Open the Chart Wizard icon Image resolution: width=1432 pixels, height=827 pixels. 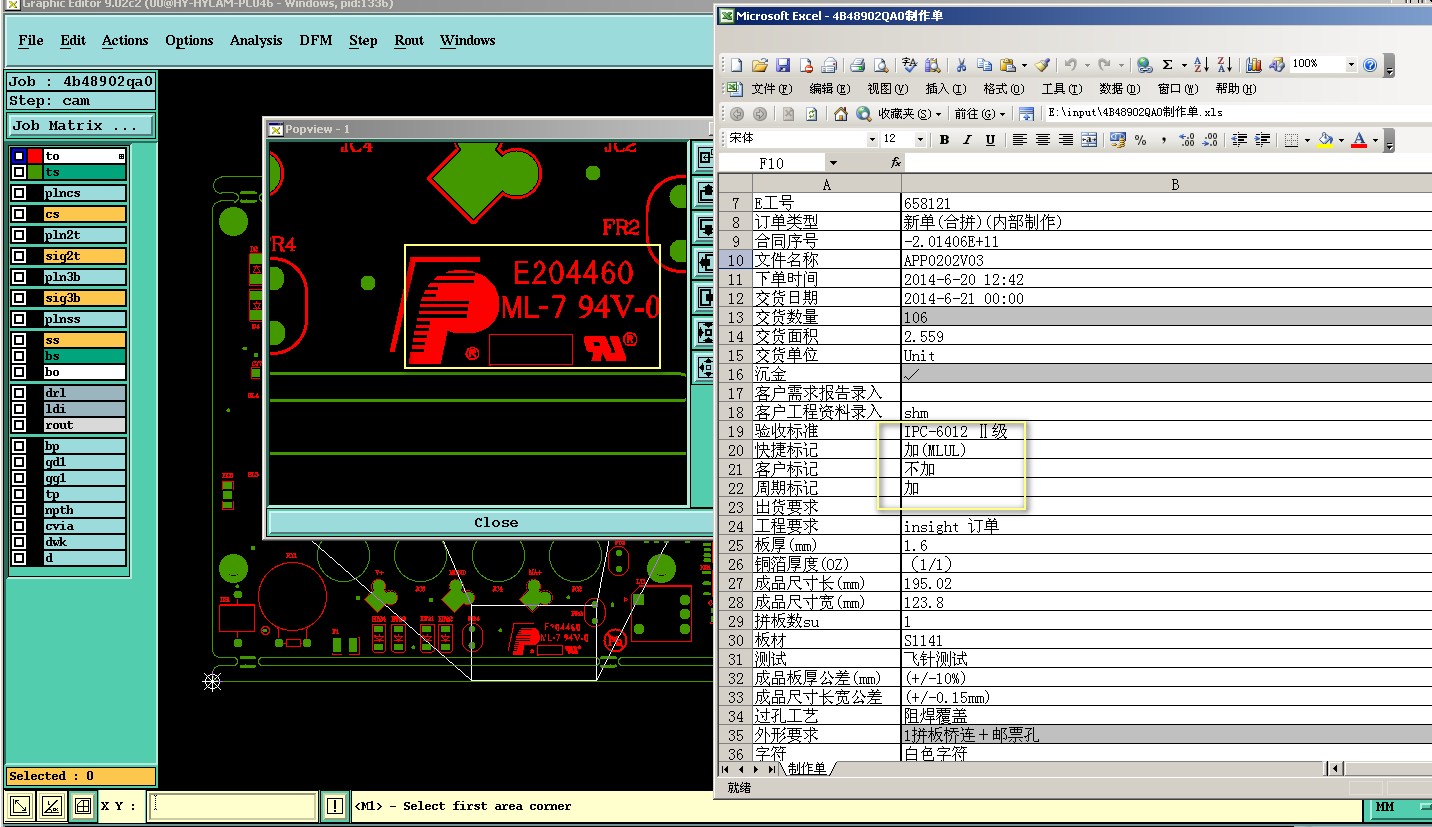pos(1253,65)
